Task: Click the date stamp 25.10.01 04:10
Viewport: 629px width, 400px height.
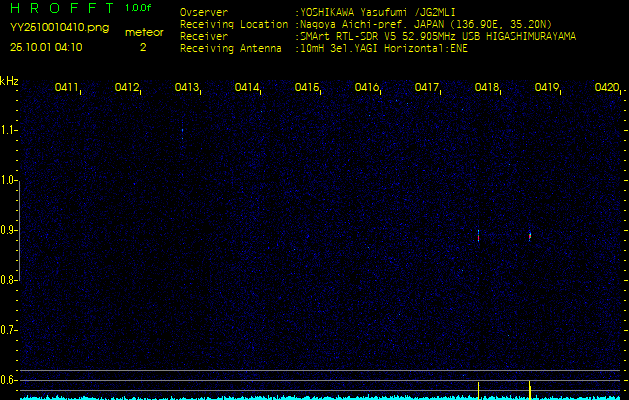Action: click(x=46, y=47)
